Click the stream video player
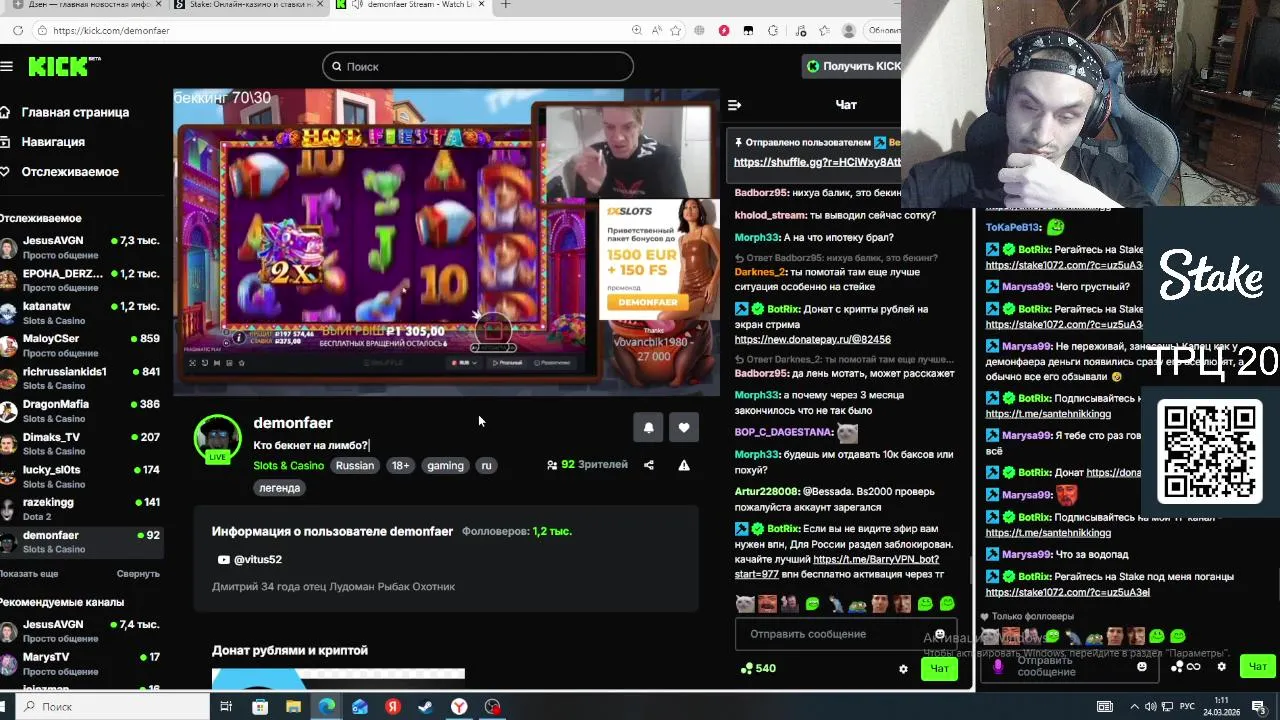Viewport: 1280px width, 720px height. (446, 242)
